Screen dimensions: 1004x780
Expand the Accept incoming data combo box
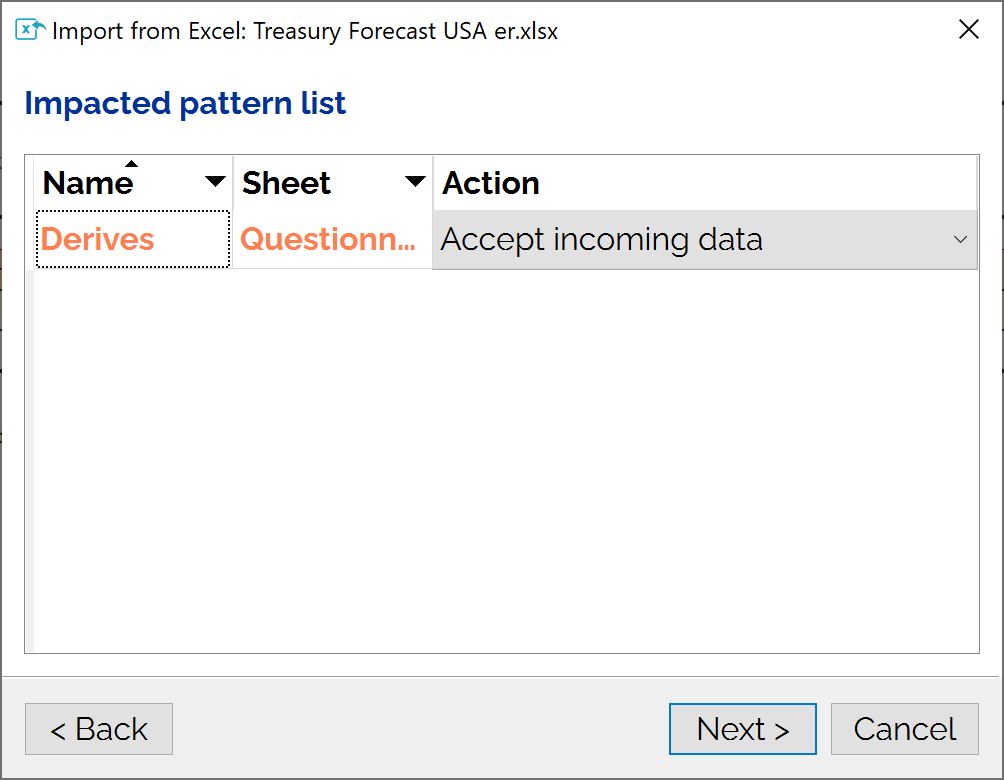pos(705,240)
